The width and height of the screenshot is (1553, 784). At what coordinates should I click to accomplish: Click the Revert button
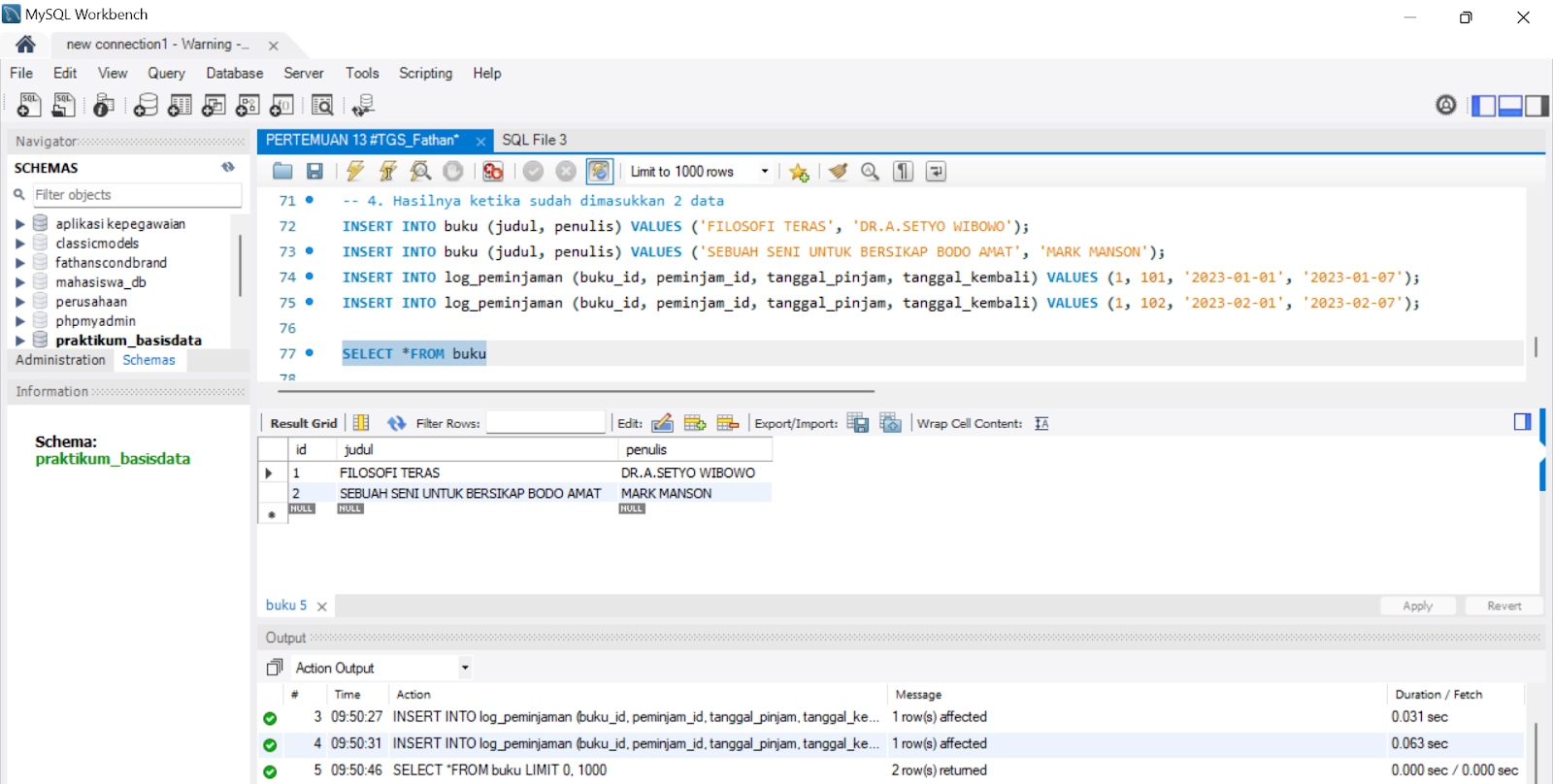[1504, 606]
